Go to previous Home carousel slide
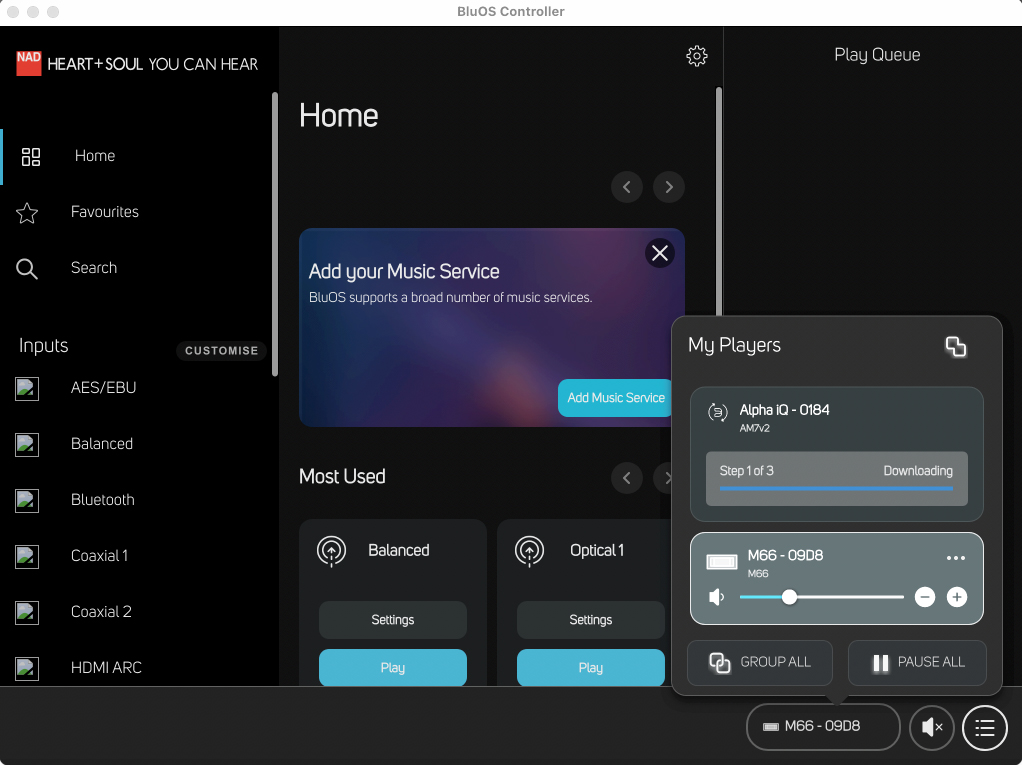Viewport: 1022px width, 765px height. 627,187
